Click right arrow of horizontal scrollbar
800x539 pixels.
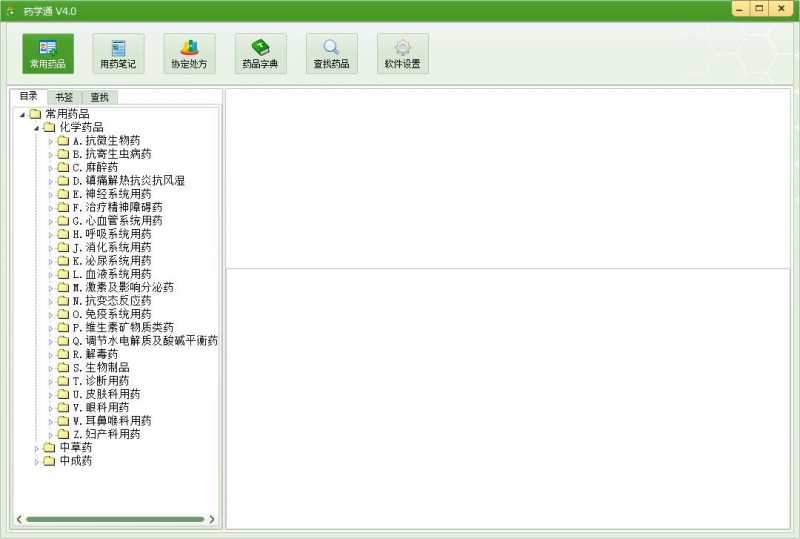click(x=212, y=520)
